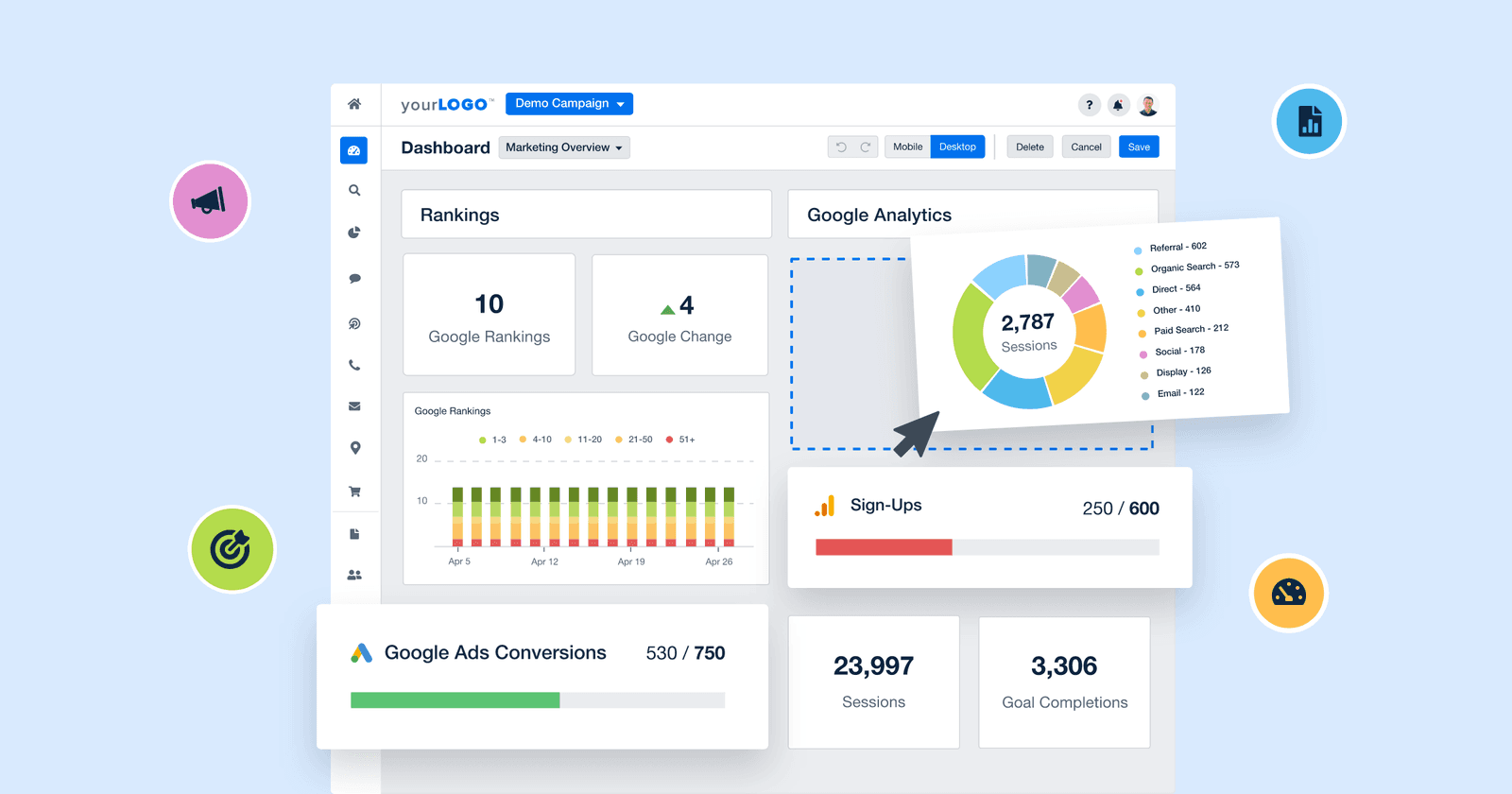This screenshot has width=1512, height=794.
Task: Expand the Demo Campaign dropdown
Action: tap(569, 104)
